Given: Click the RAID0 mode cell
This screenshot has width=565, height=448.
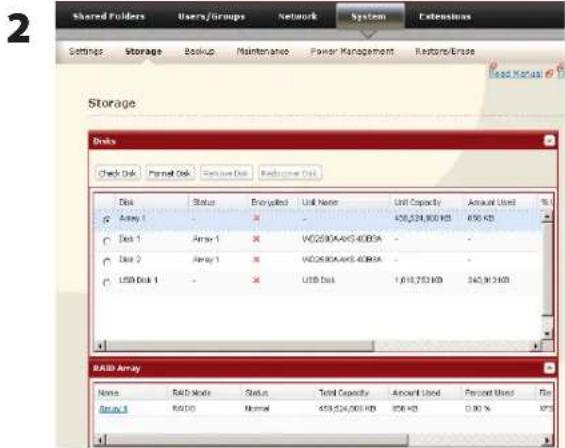Looking at the screenshot, I should coord(184,409).
